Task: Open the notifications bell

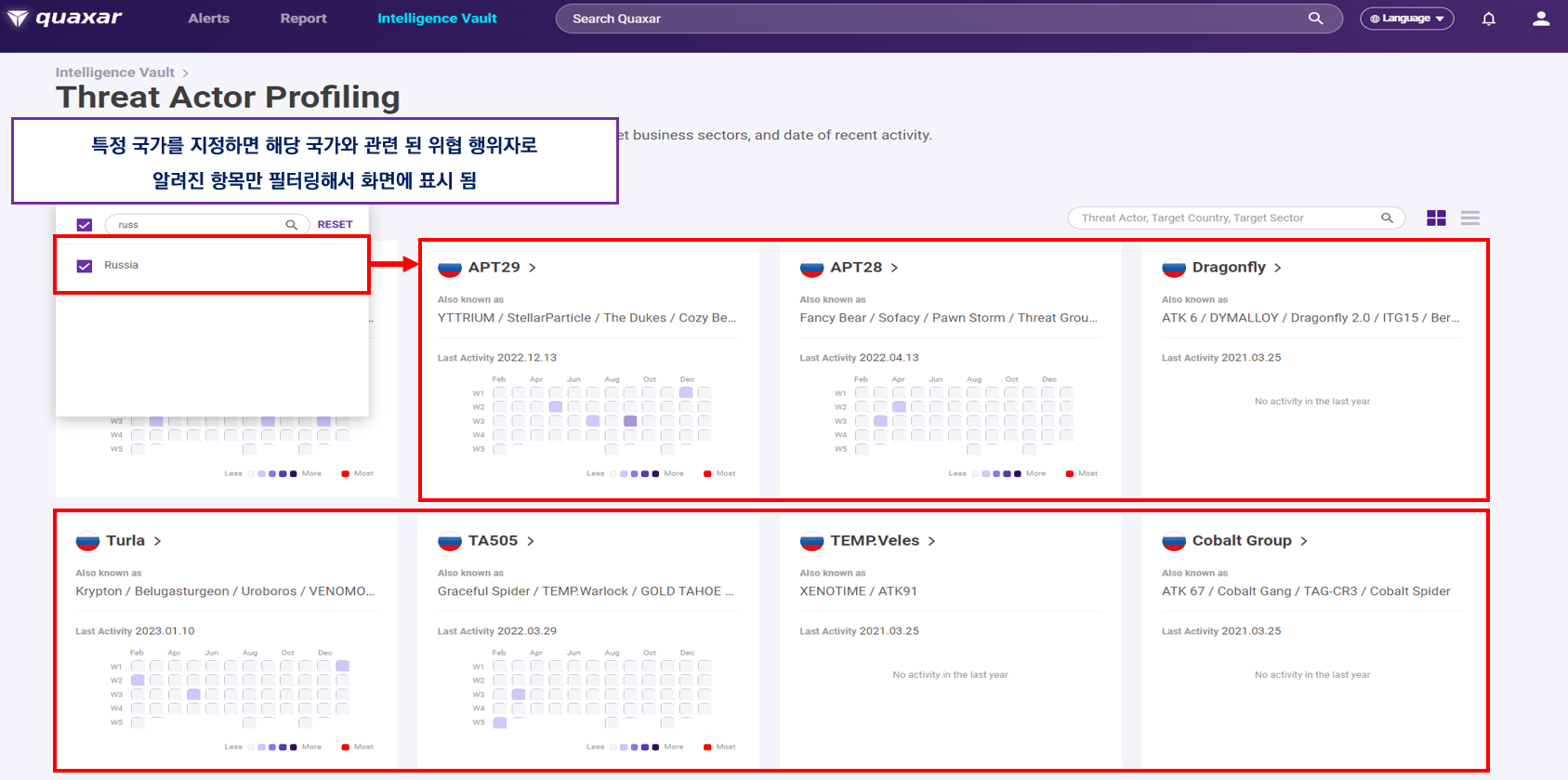Action: click(x=1488, y=19)
